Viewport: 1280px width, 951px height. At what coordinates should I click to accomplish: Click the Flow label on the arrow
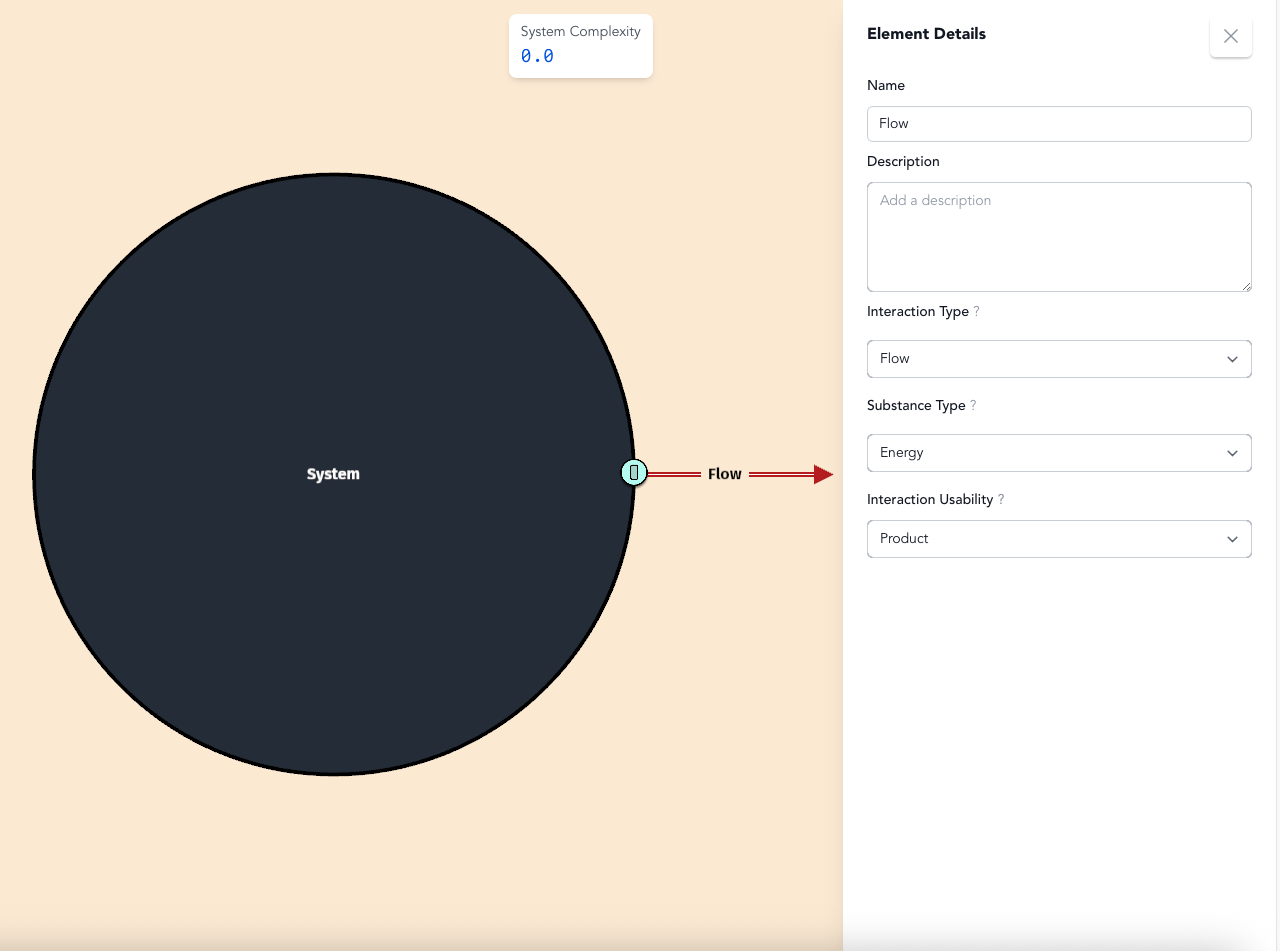coord(724,474)
